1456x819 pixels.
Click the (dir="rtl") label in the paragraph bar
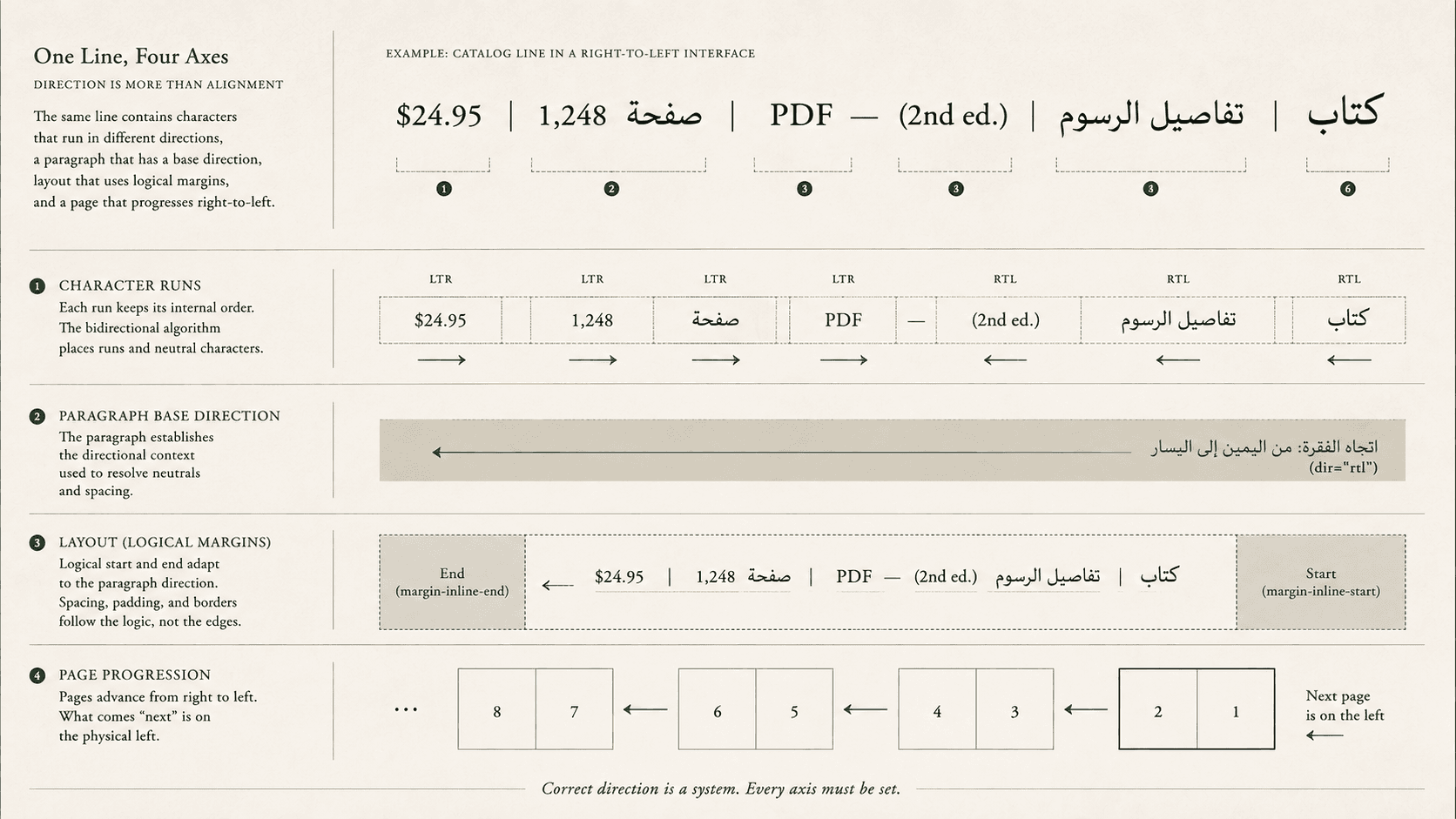coord(1344,467)
